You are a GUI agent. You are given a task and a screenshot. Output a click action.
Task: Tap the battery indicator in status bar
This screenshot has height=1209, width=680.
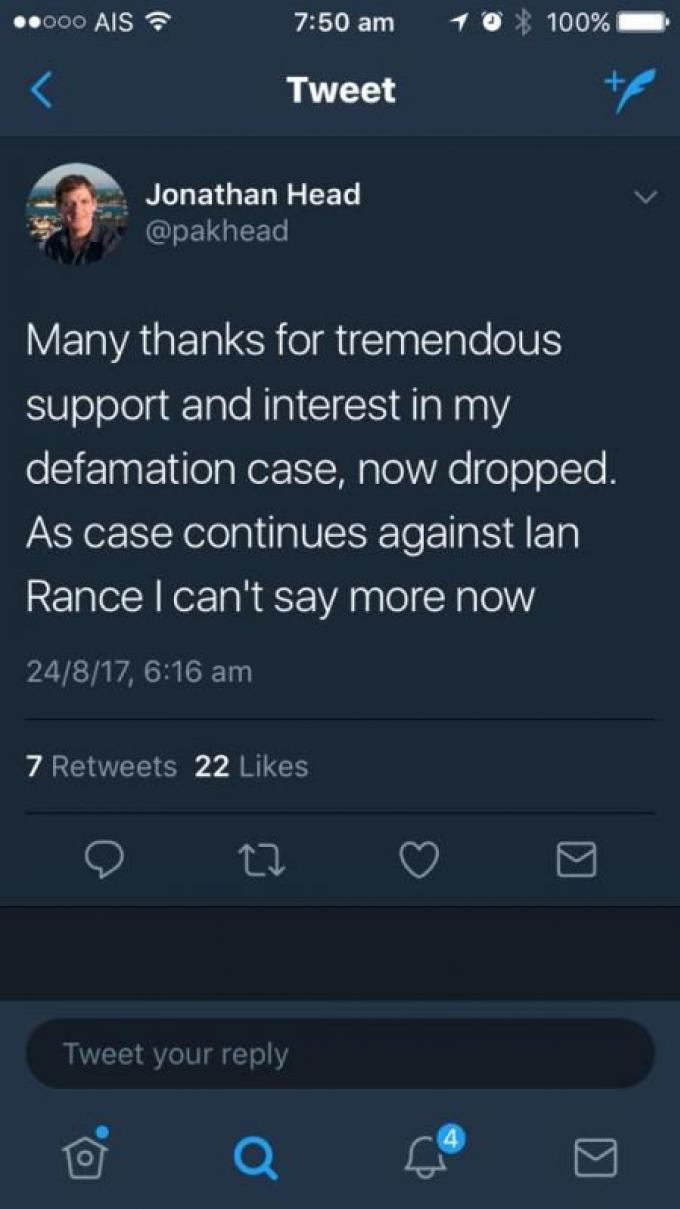(x=641, y=22)
